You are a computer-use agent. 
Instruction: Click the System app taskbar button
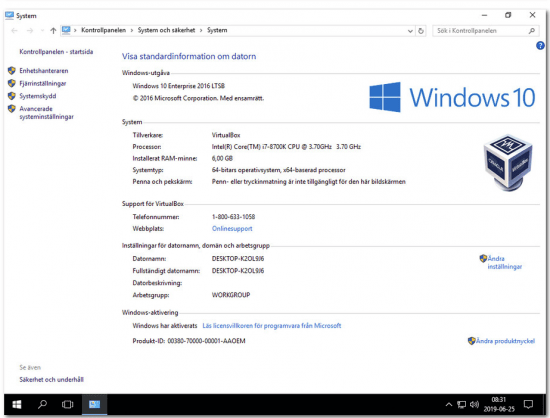click(94, 404)
